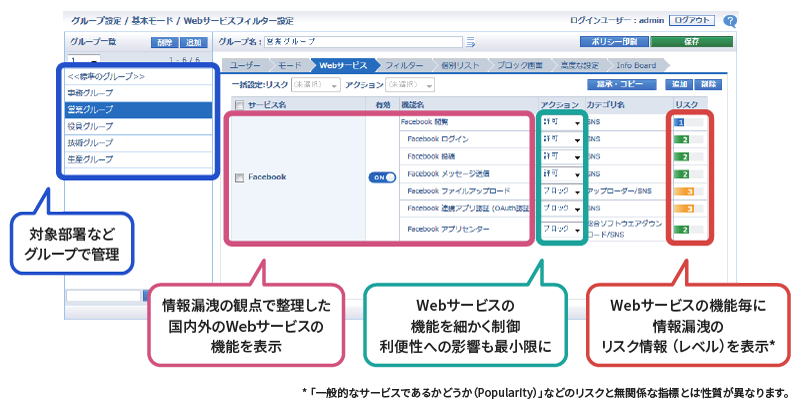Click the green risk indicator for Facebook アプリセンター

click(690, 229)
